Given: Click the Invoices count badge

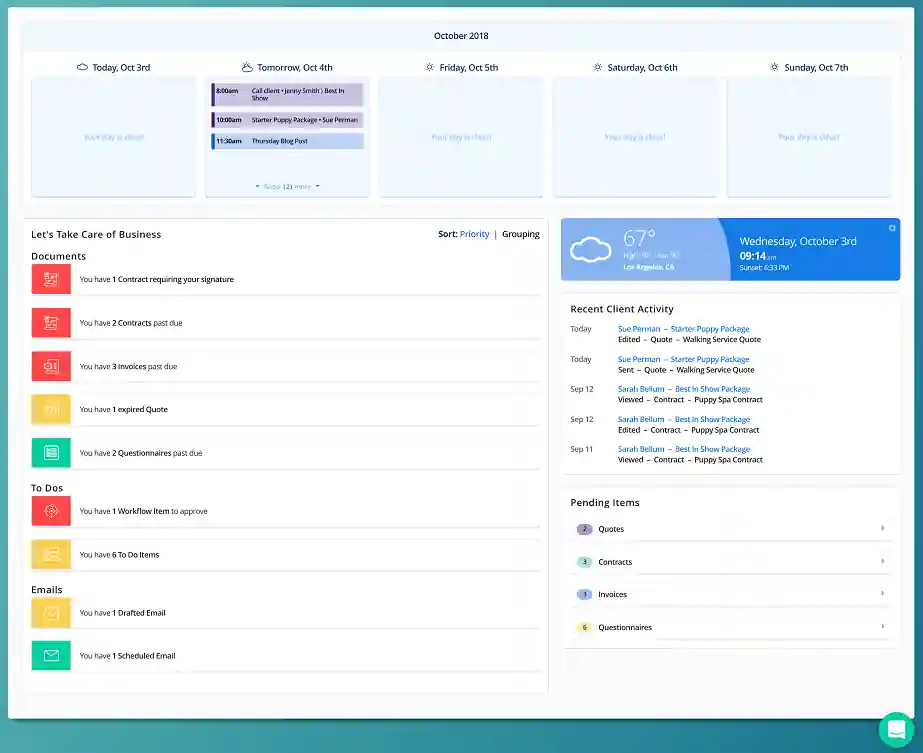Looking at the screenshot, I should (585, 594).
